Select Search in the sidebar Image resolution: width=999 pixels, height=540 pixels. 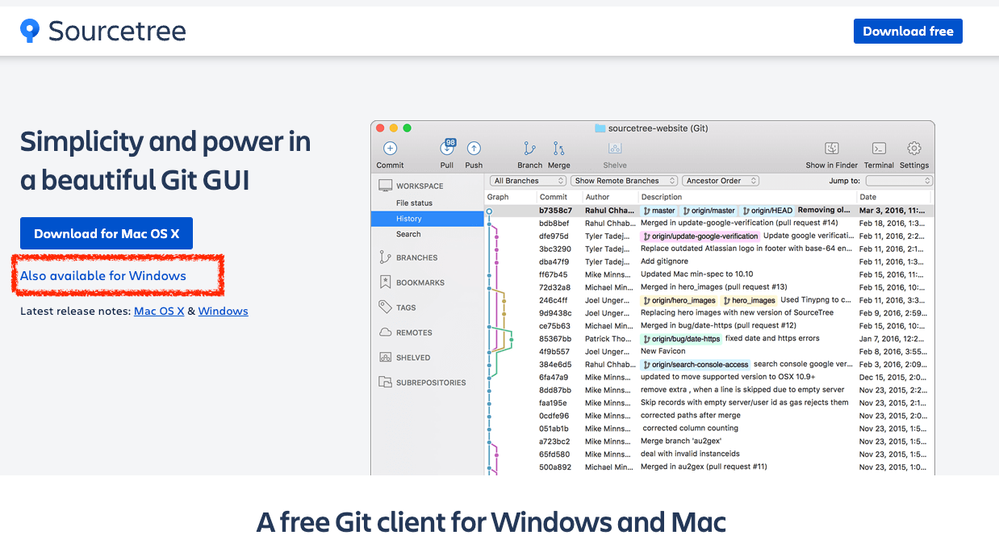tap(408, 234)
